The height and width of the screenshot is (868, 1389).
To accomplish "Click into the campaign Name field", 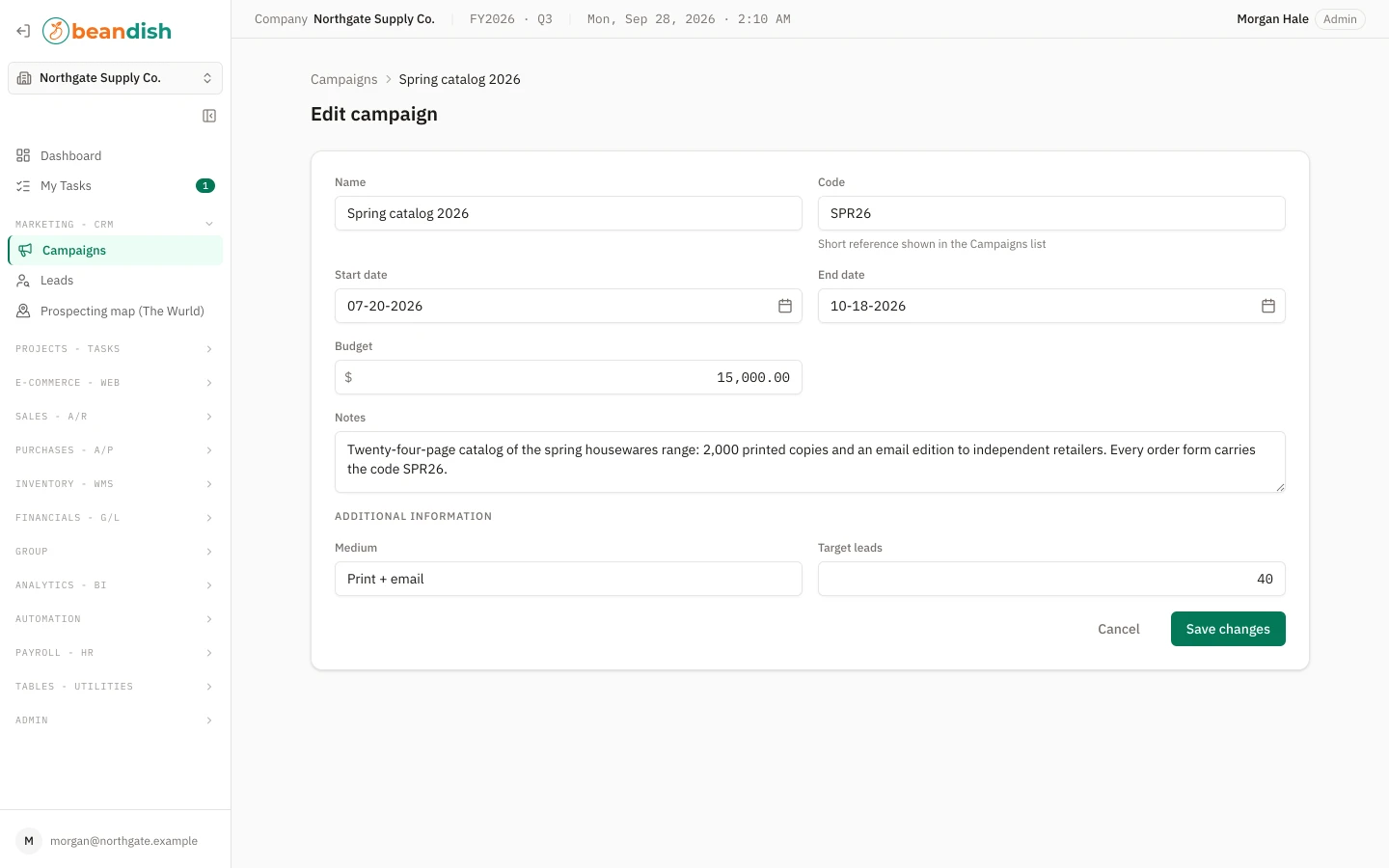I will 568,213.
